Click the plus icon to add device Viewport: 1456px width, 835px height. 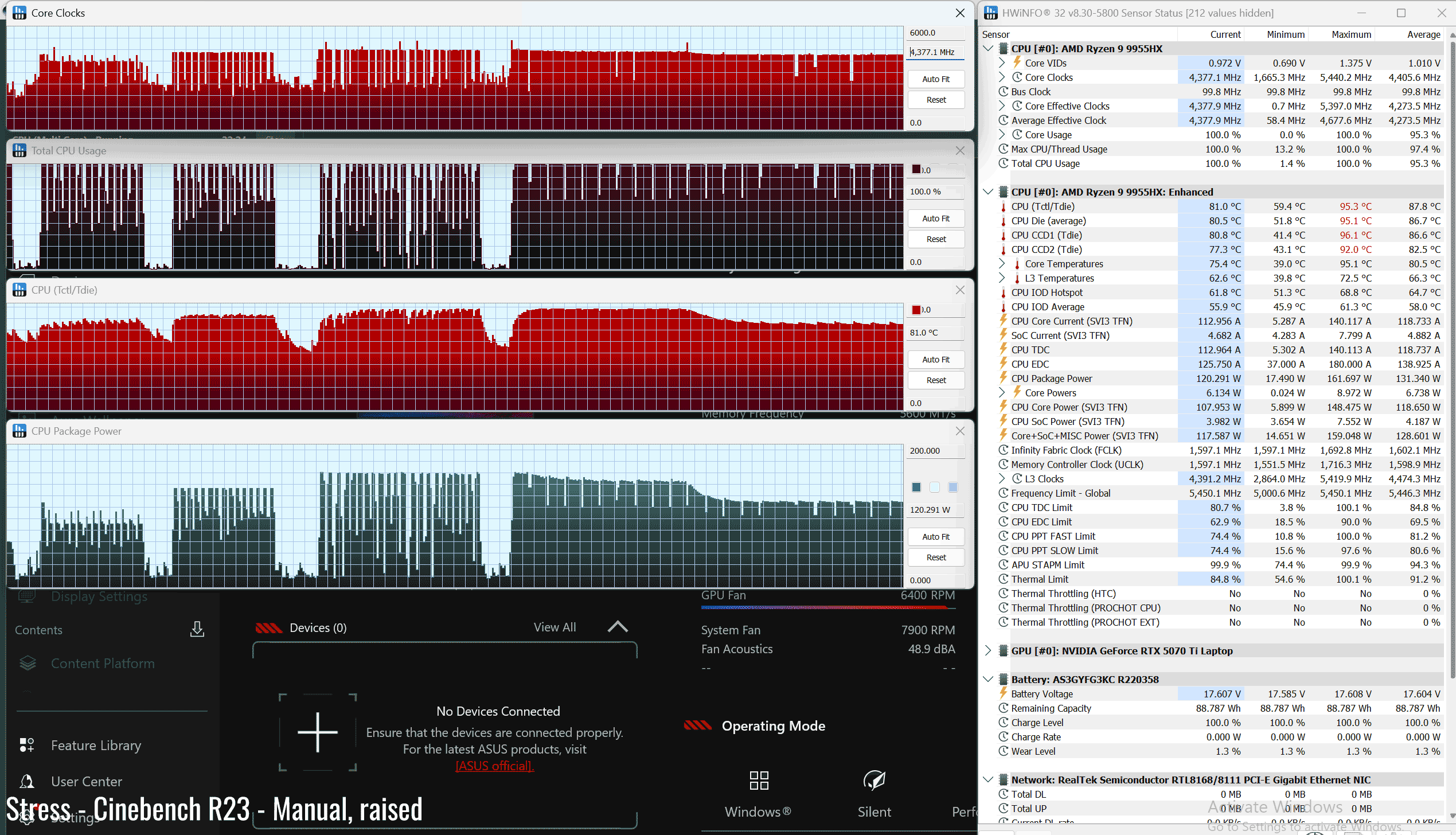click(318, 732)
